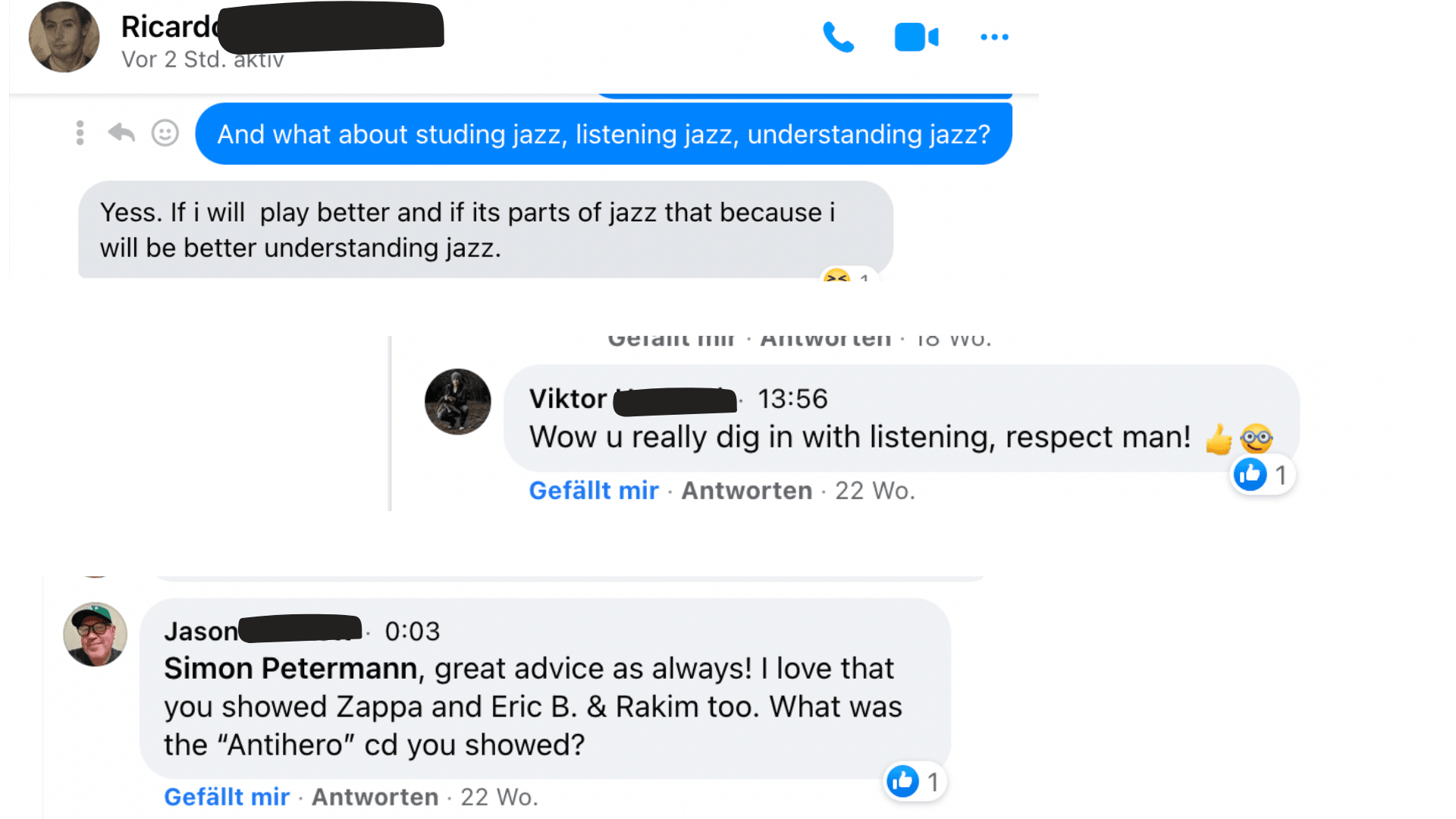
Task: Click the 13:56 video timestamp in Viktor's comment
Action: point(792,399)
